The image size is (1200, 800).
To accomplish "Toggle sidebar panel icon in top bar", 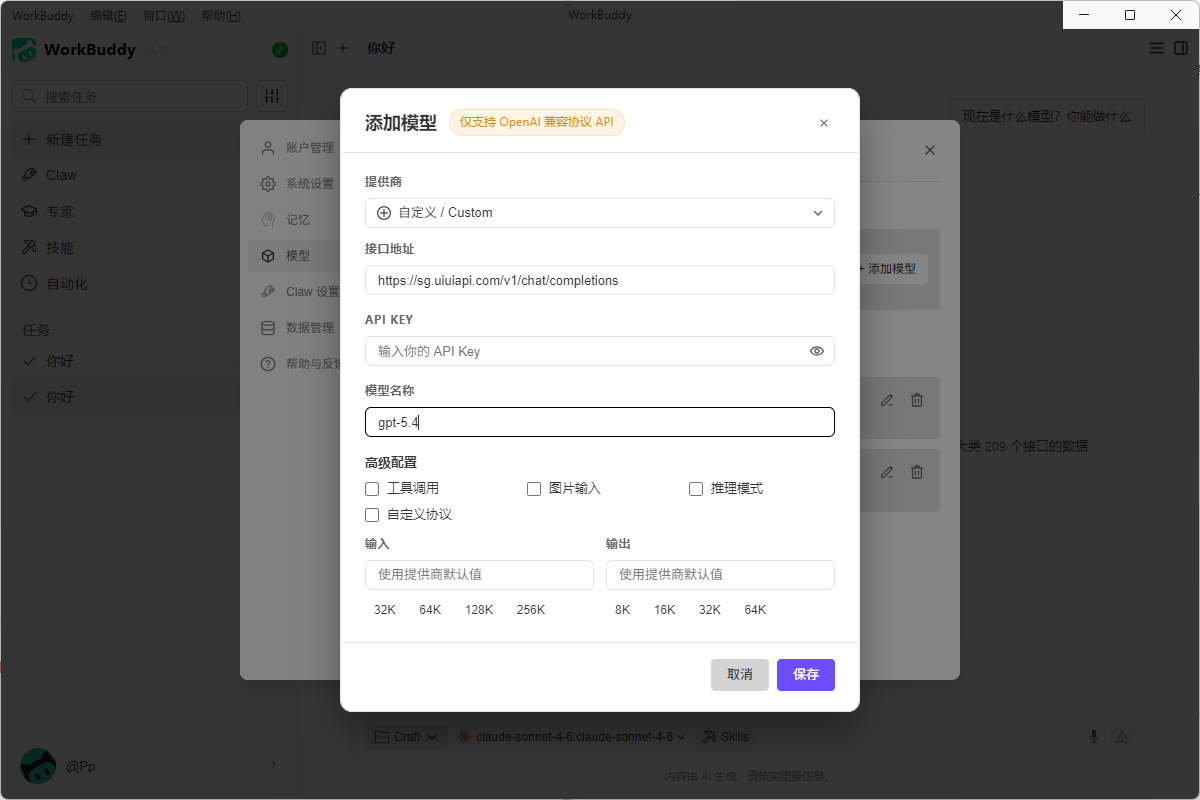I will [319, 48].
